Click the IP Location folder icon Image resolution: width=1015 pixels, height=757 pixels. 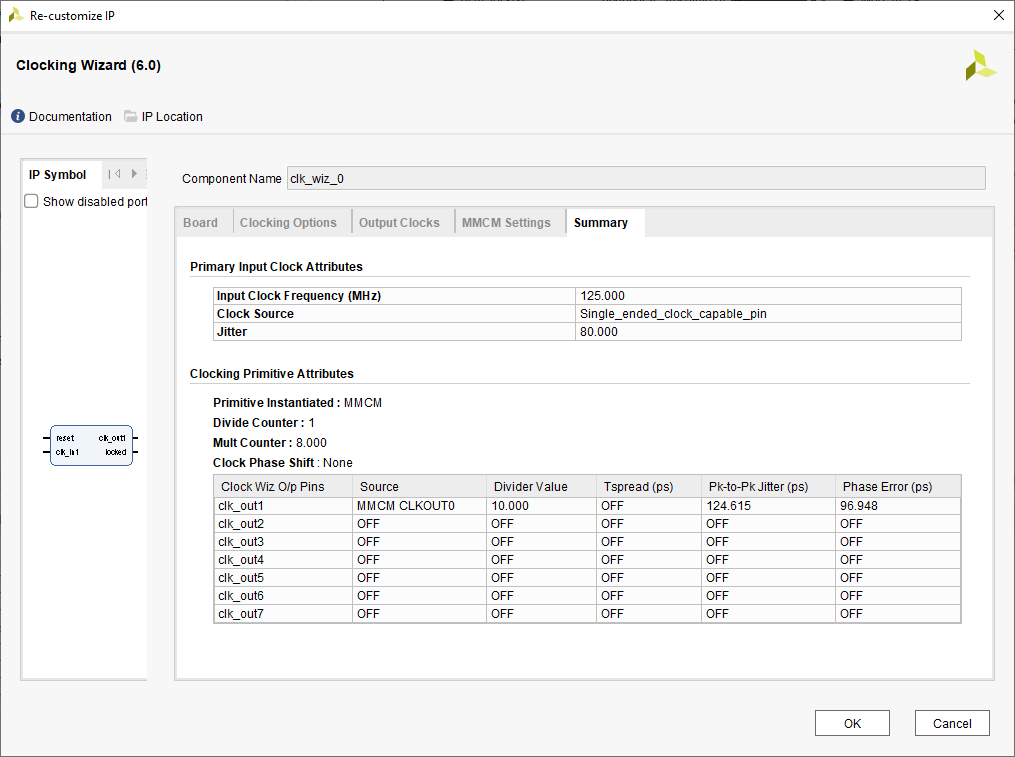coord(130,116)
